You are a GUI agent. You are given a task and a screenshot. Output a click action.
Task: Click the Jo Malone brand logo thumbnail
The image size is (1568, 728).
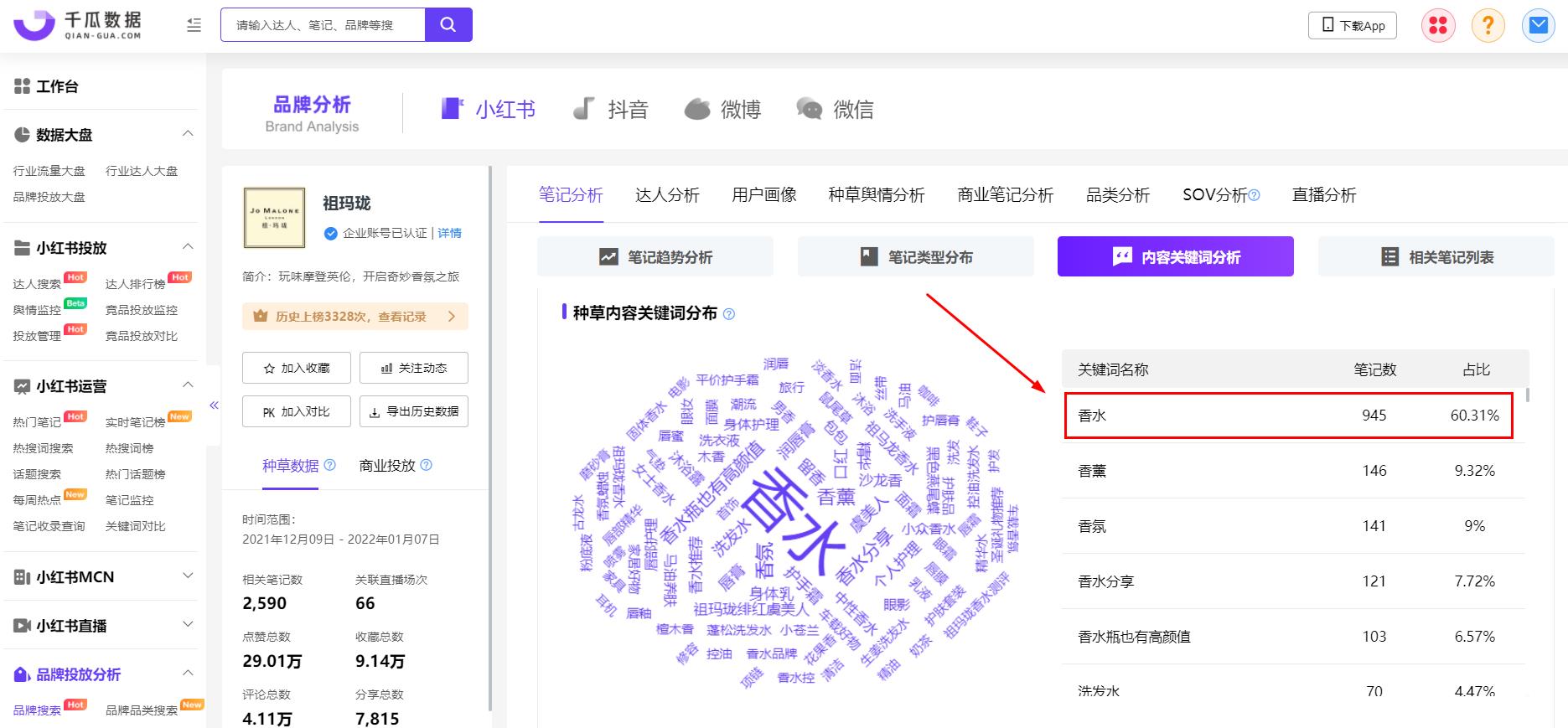(274, 218)
